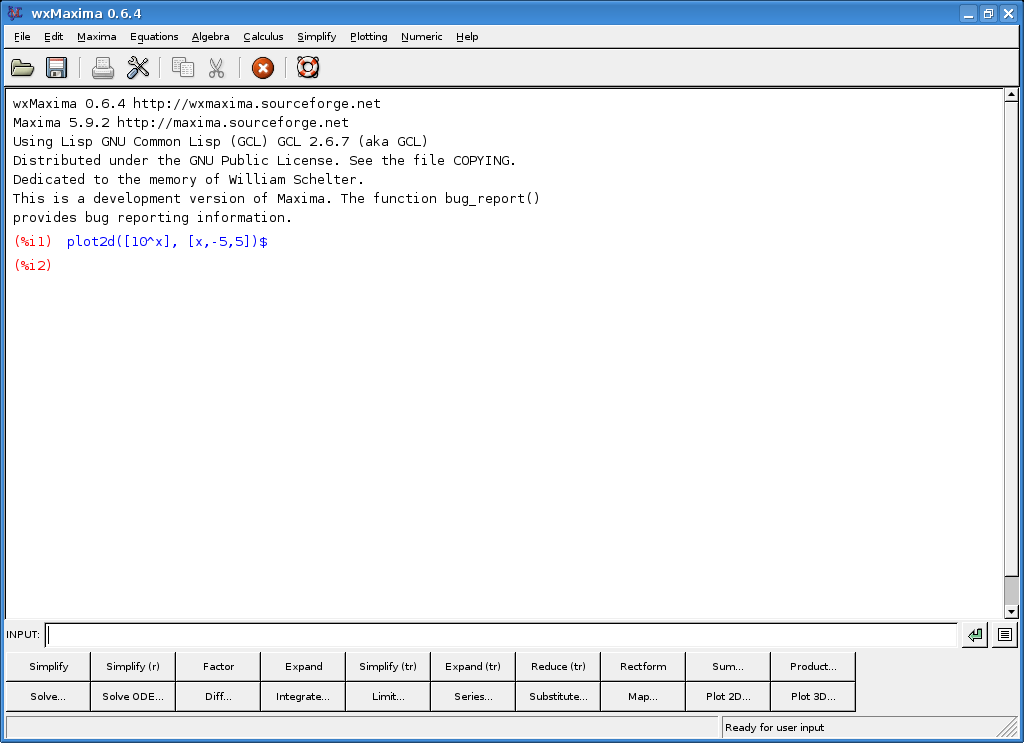Click the scrollbar up arrow
The height and width of the screenshot is (743, 1024).
point(1011,95)
